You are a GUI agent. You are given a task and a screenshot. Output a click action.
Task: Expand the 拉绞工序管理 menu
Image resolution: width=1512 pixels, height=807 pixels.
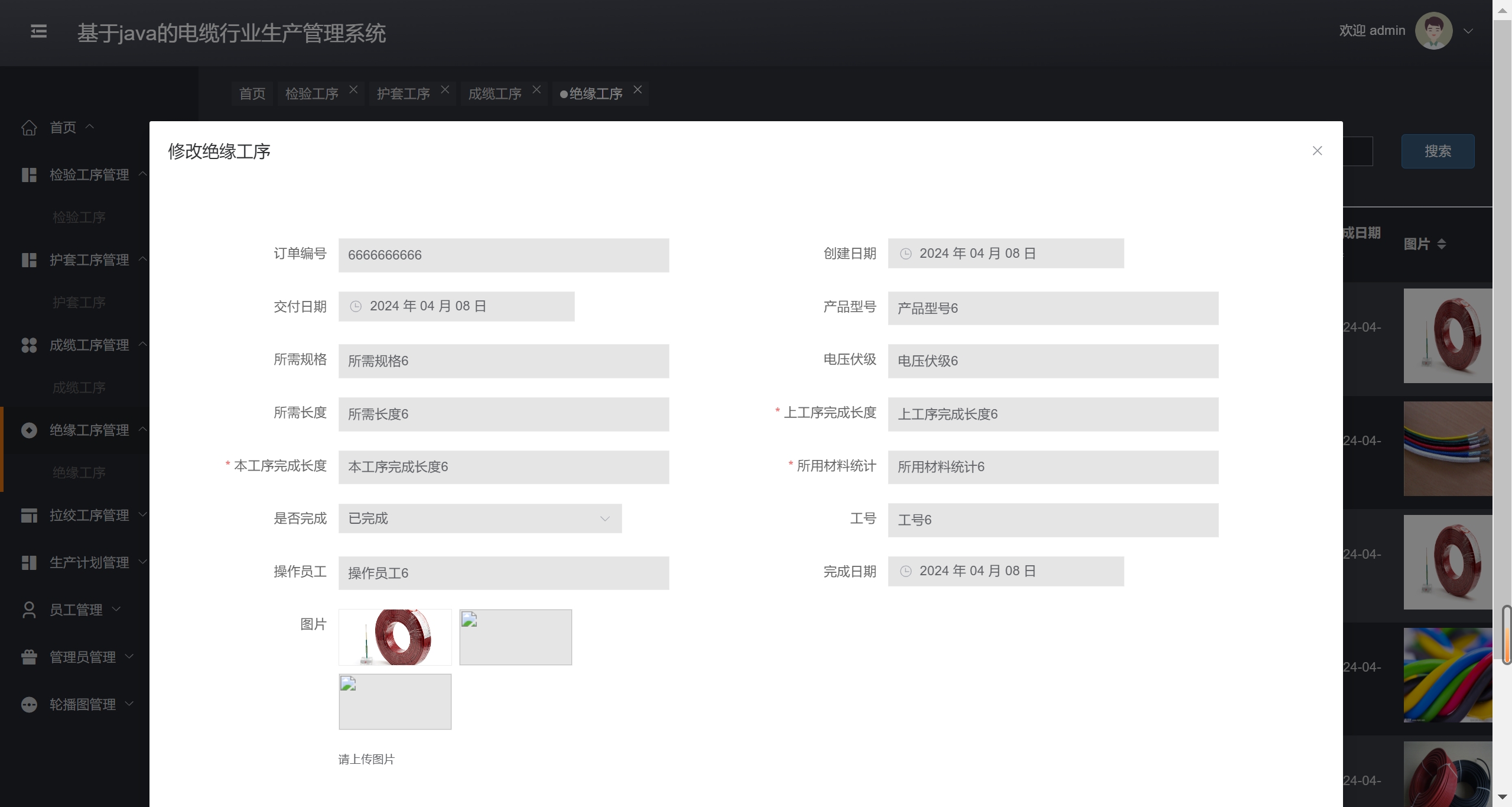click(142, 514)
